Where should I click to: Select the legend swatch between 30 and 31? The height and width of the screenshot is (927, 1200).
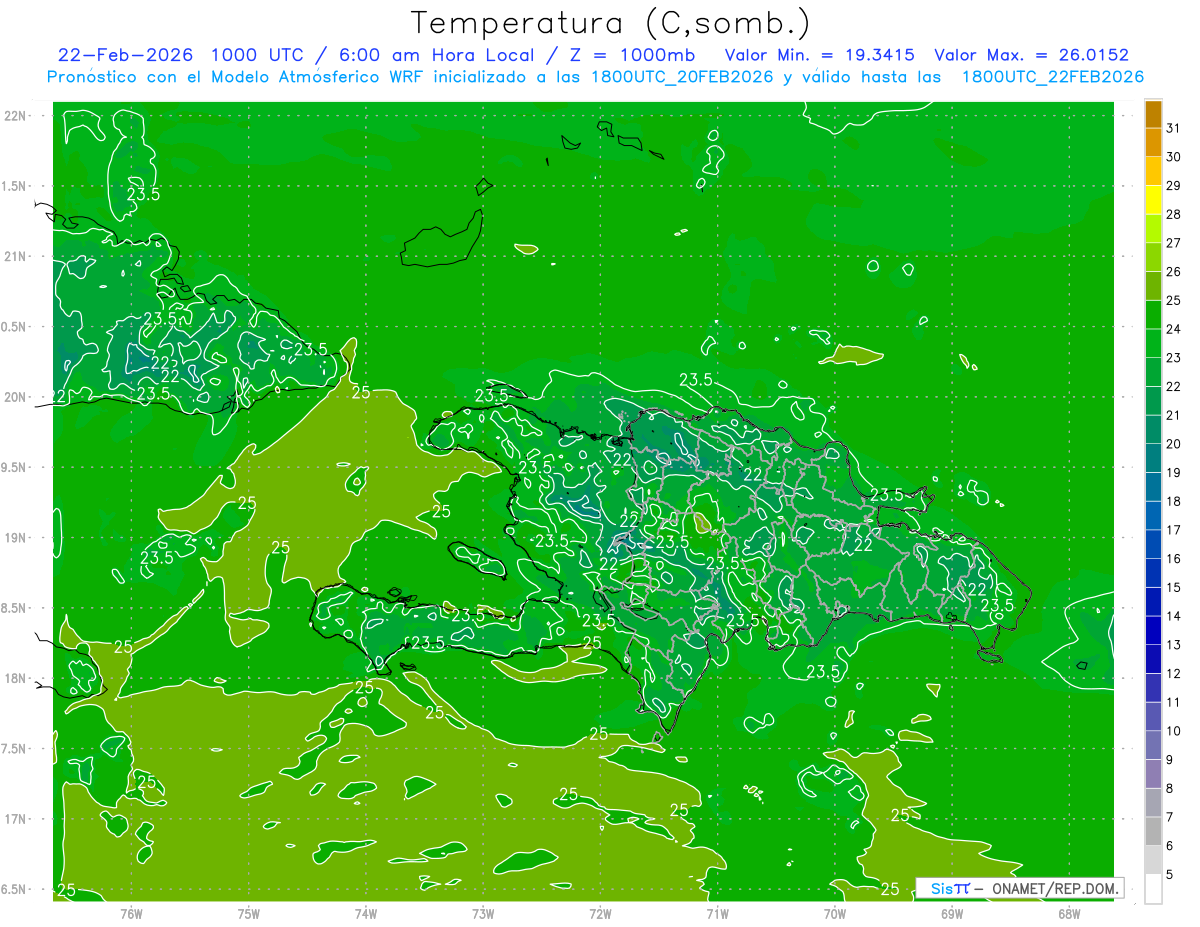[x=1153, y=143]
